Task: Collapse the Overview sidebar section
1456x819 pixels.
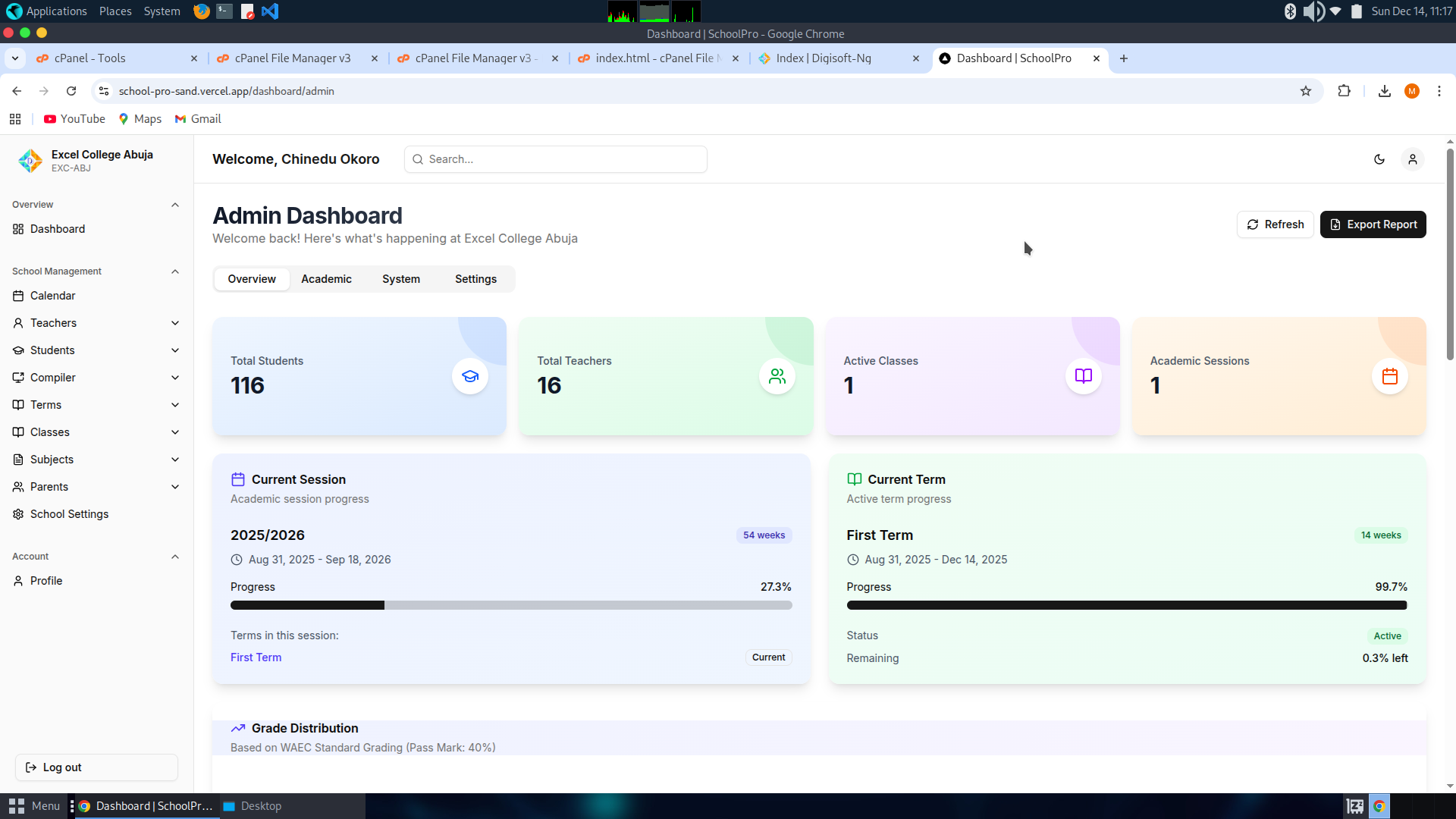Action: pyautogui.click(x=174, y=205)
